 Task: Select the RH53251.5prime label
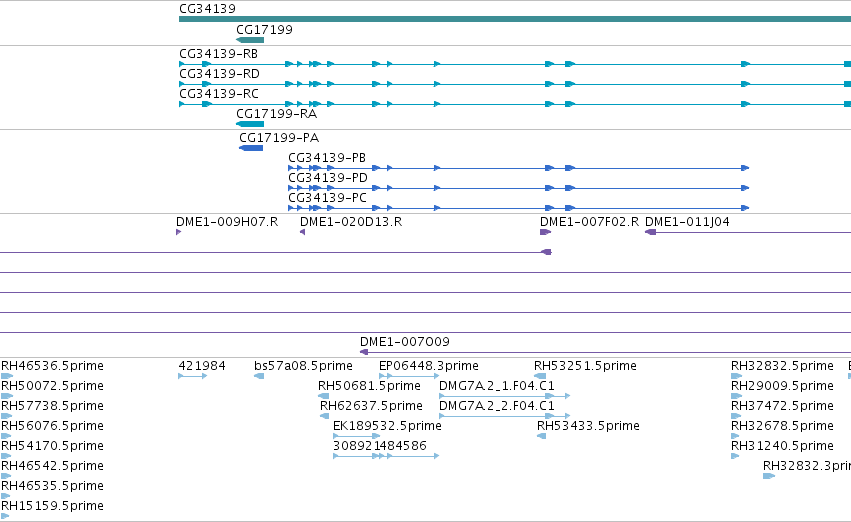pyautogui.click(x=585, y=366)
